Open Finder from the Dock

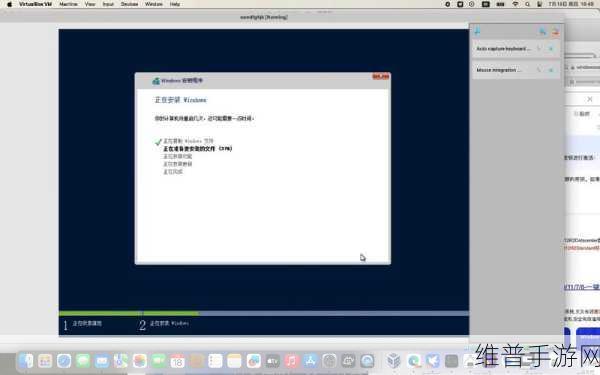click(x=26, y=360)
